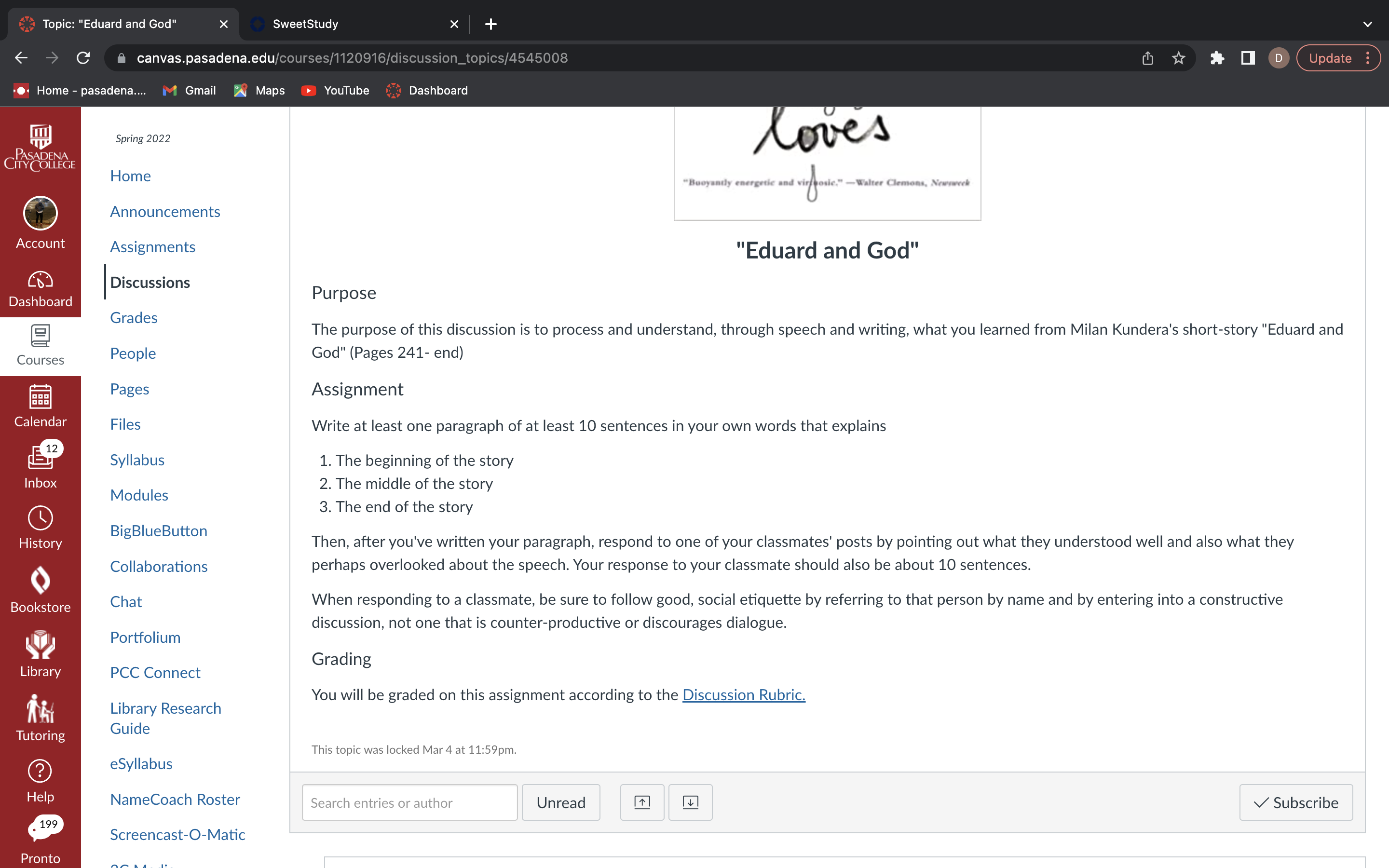The image size is (1389, 868).
Task: Toggle the browser side panel icon
Action: pyautogui.click(x=1248, y=58)
